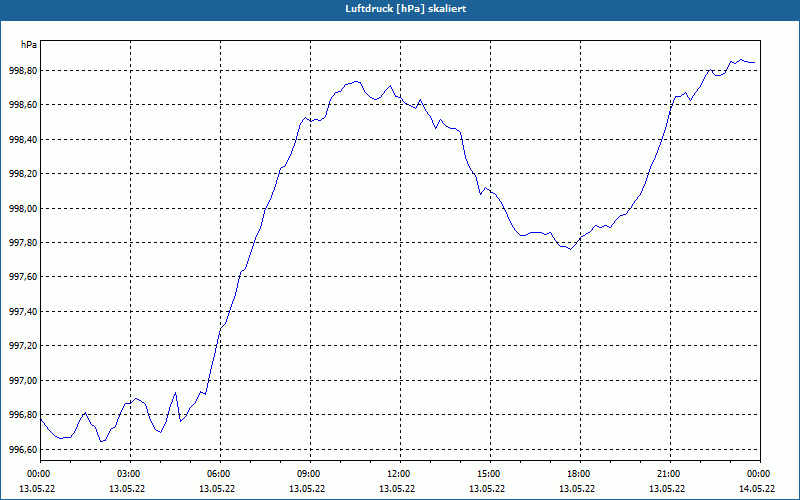Click the 14.05.22 date label
The image size is (800, 500).
pyautogui.click(x=757, y=488)
